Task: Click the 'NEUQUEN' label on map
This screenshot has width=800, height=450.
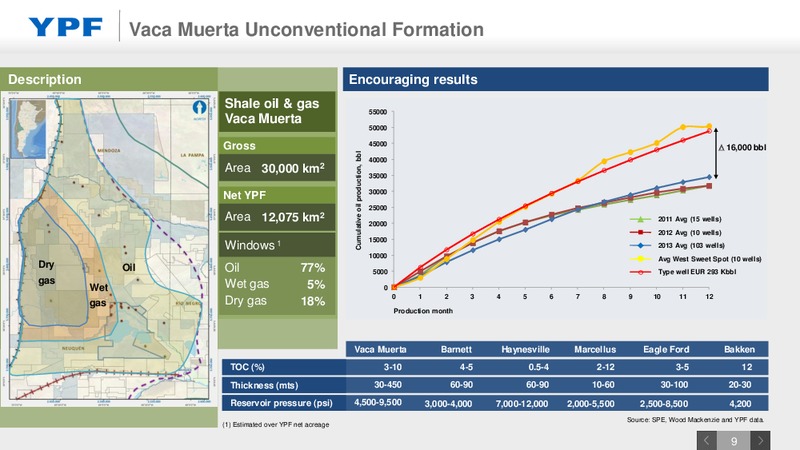Action: 73,348
